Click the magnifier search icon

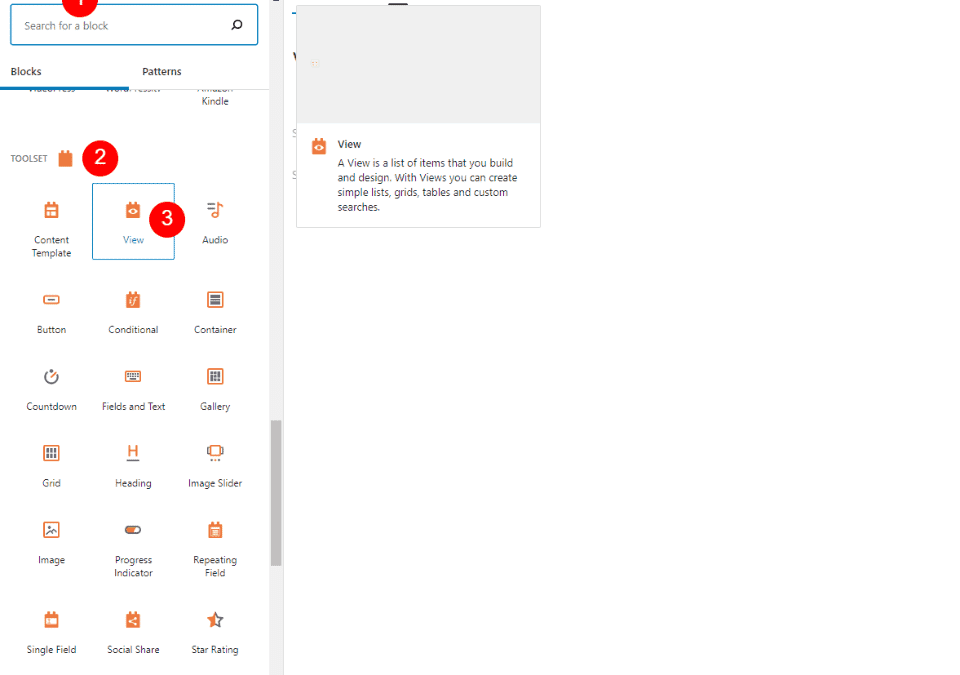tap(237, 25)
